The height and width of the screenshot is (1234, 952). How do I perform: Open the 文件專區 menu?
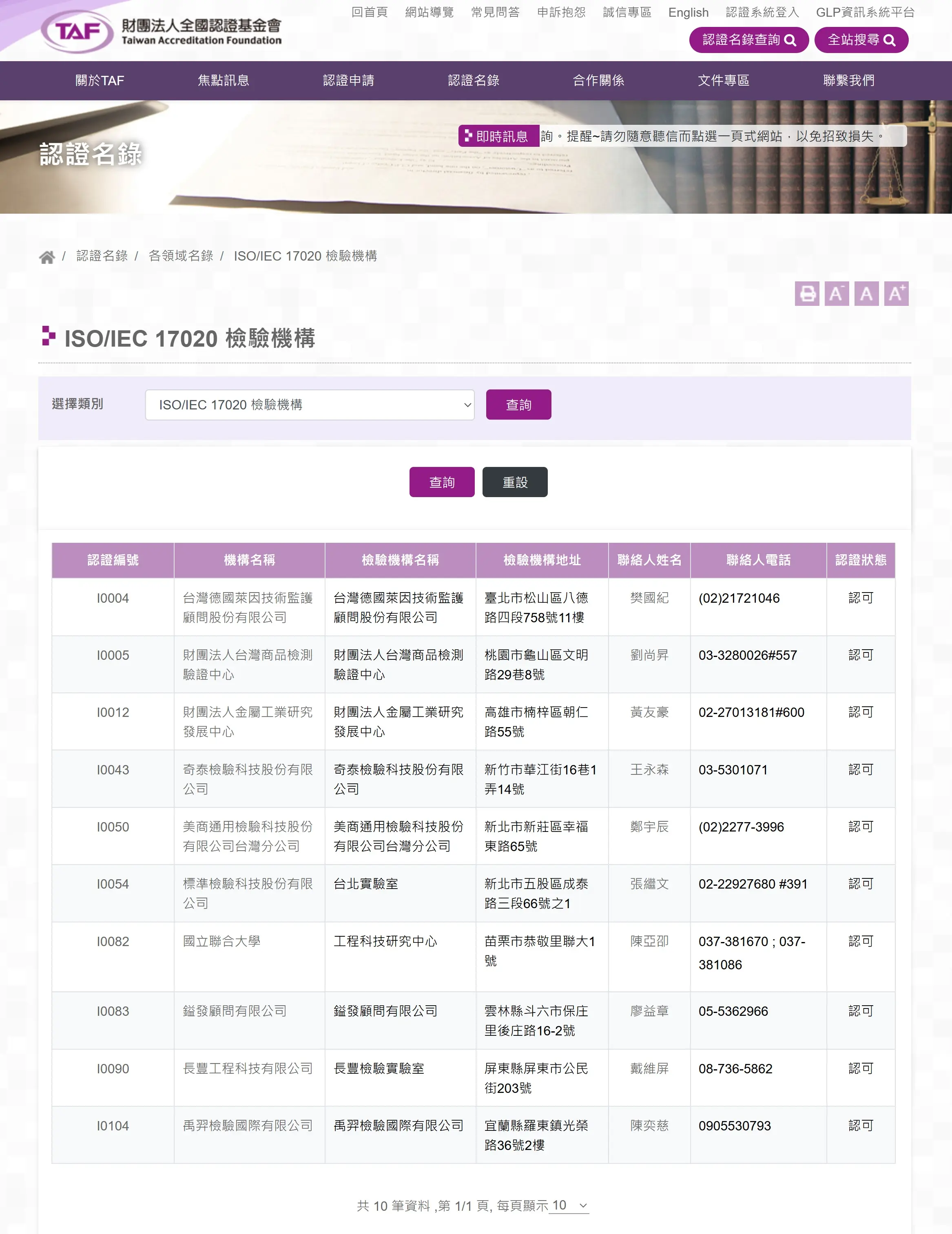click(x=723, y=81)
